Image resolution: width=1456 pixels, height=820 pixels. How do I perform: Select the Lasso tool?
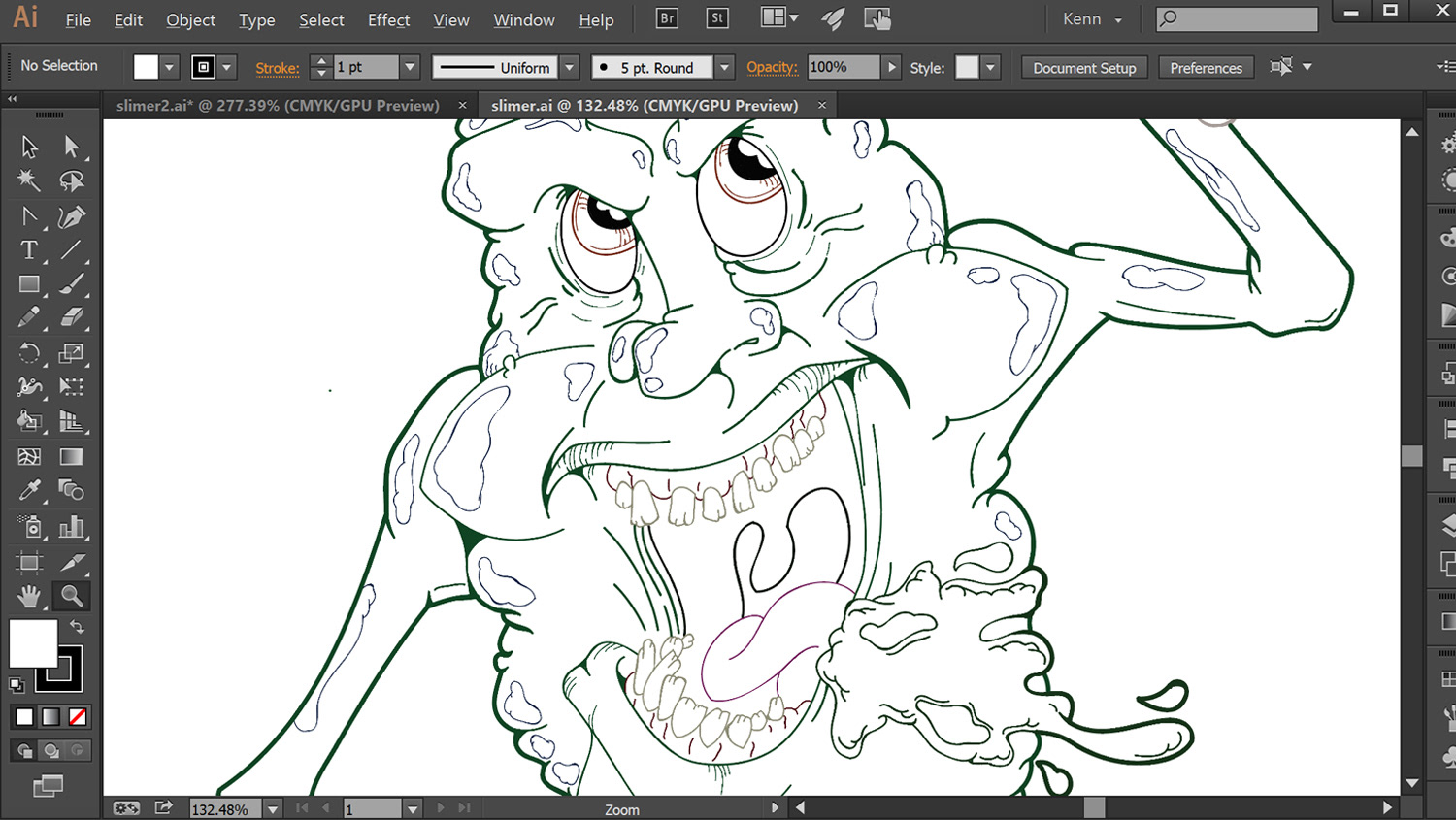(71, 180)
